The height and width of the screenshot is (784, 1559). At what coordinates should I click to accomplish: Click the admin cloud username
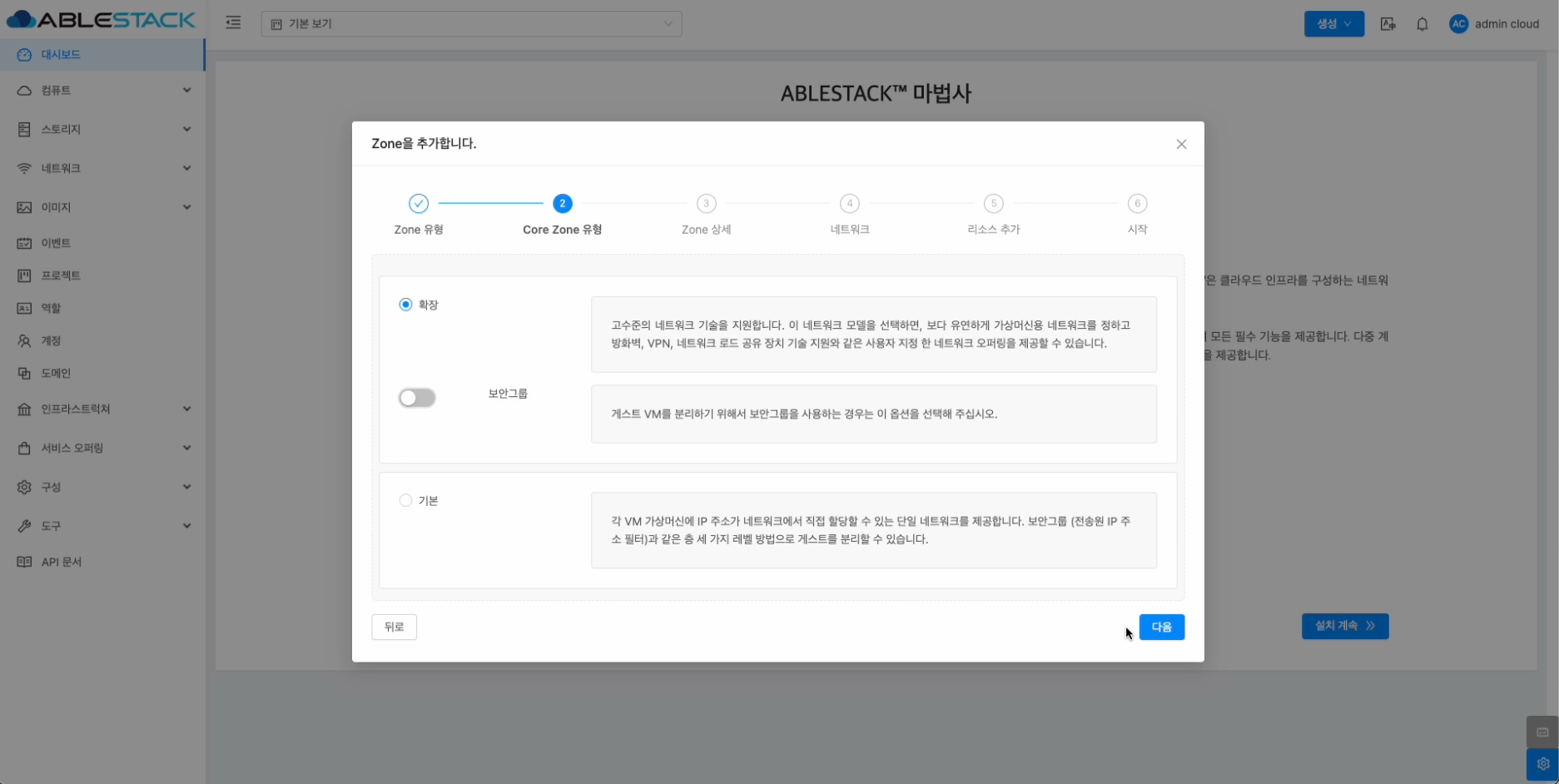tap(1507, 24)
